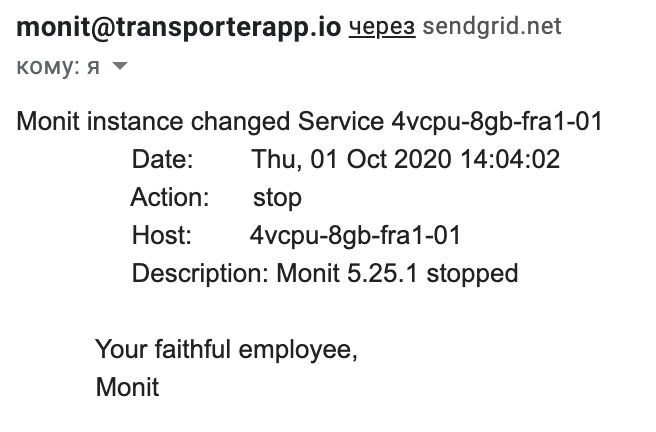Click the "Description:" field label
Screen dimensions: 656x432
200,272
